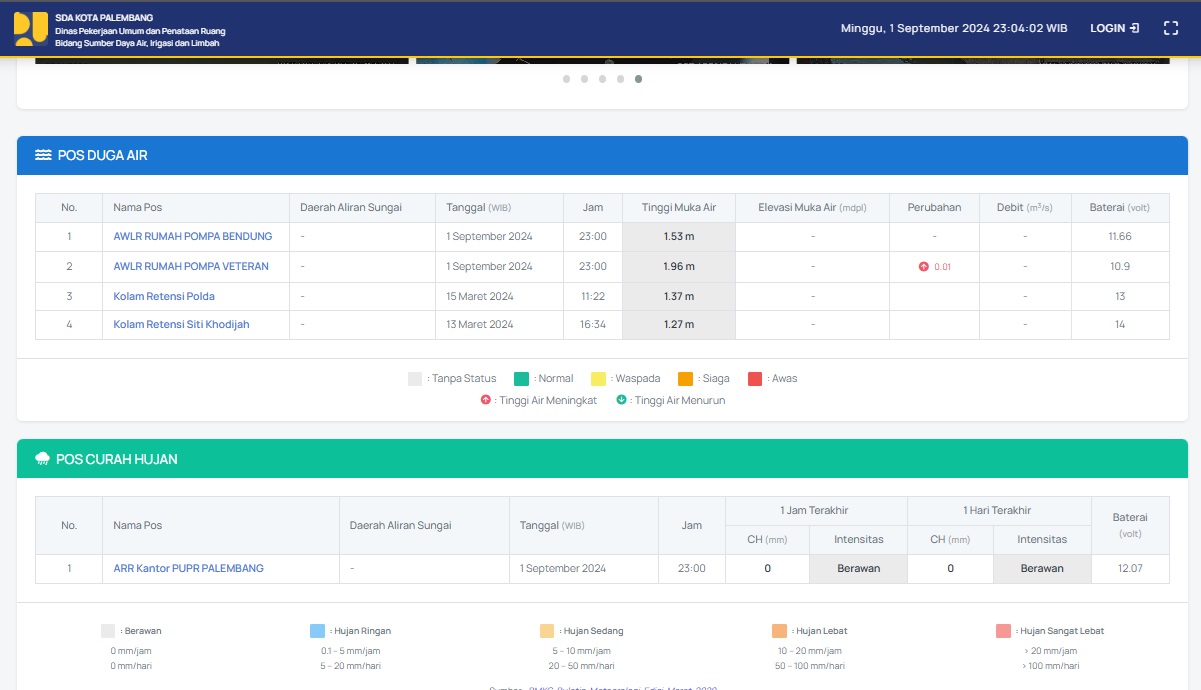Click the green Normal legend swatch
Image resolution: width=1201 pixels, height=690 pixels.
tap(521, 379)
